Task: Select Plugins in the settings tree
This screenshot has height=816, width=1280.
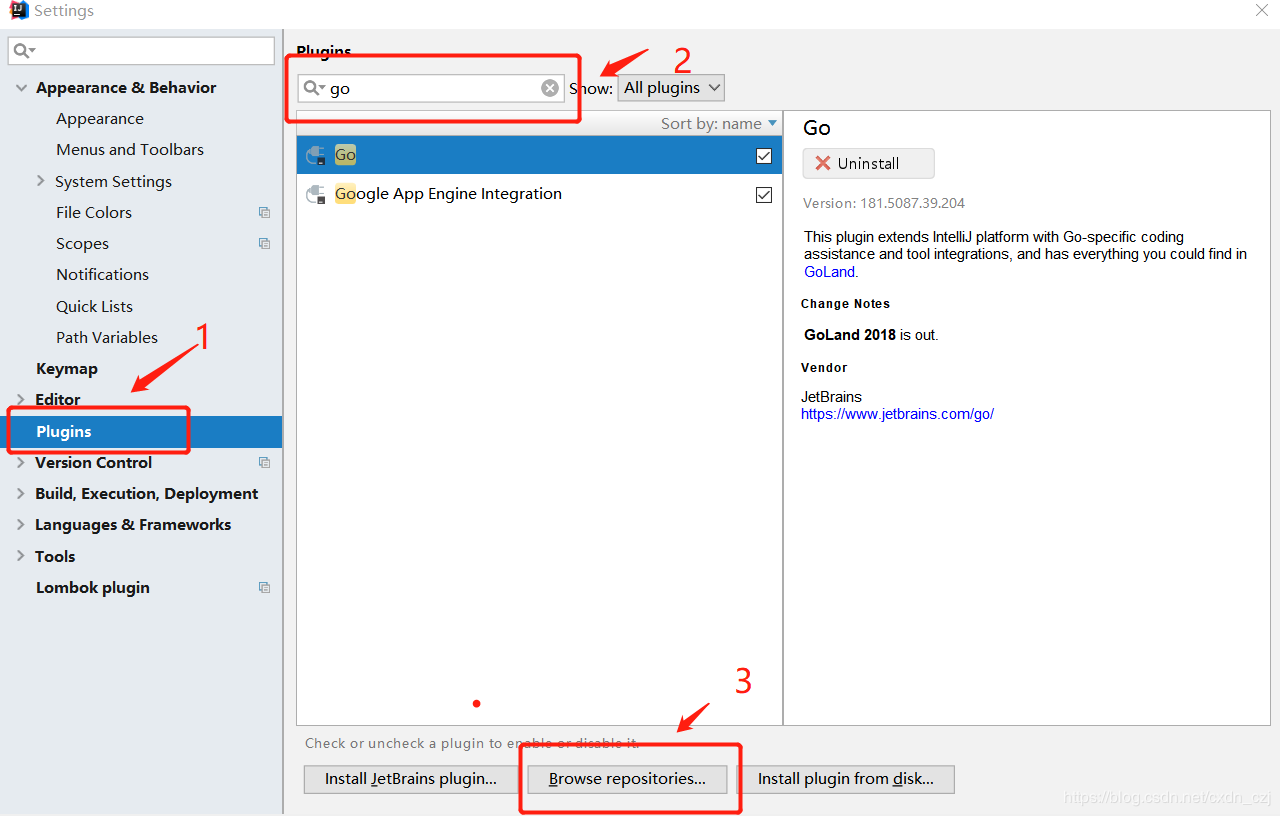Action: (141, 431)
